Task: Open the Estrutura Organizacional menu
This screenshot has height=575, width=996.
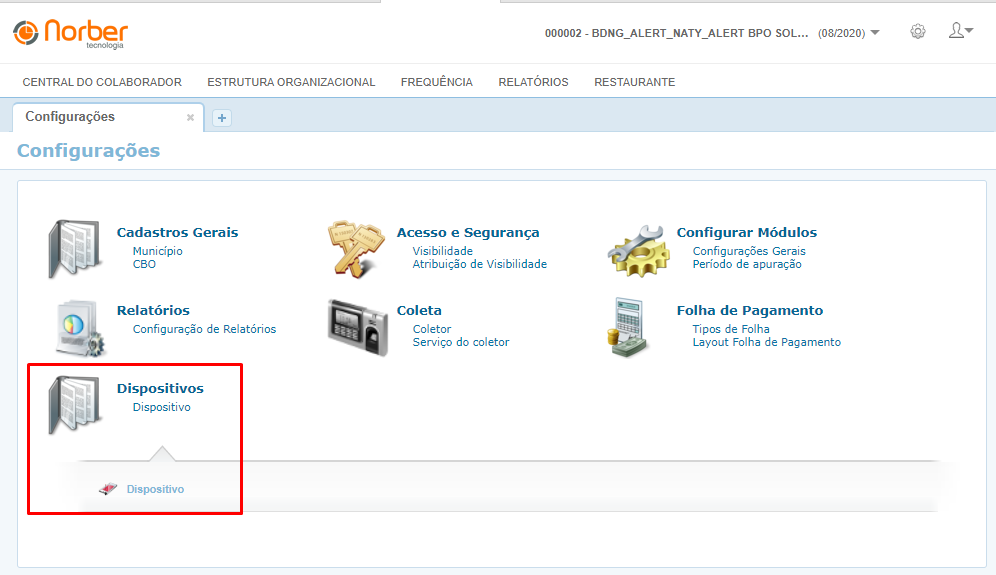Action: point(291,82)
